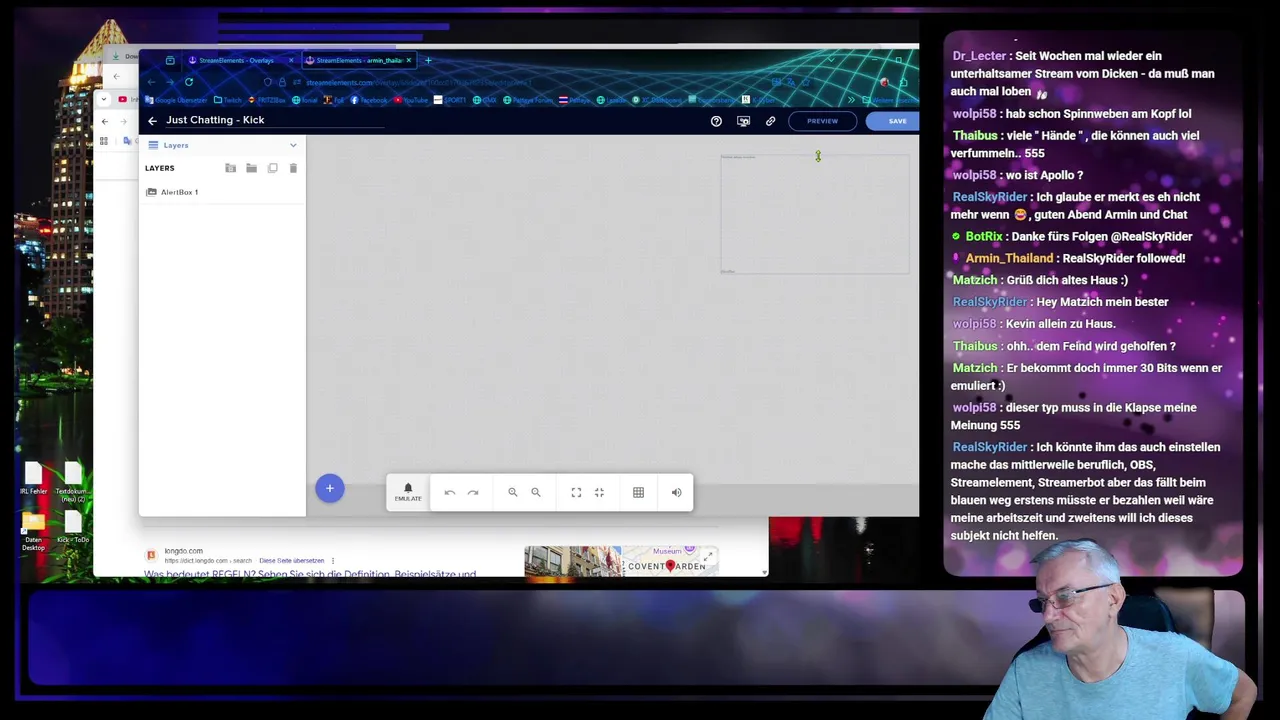The height and width of the screenshot is (720, 1280).
Task: Click the first folder icon in LAYERS header
Action: coord(230,168)
